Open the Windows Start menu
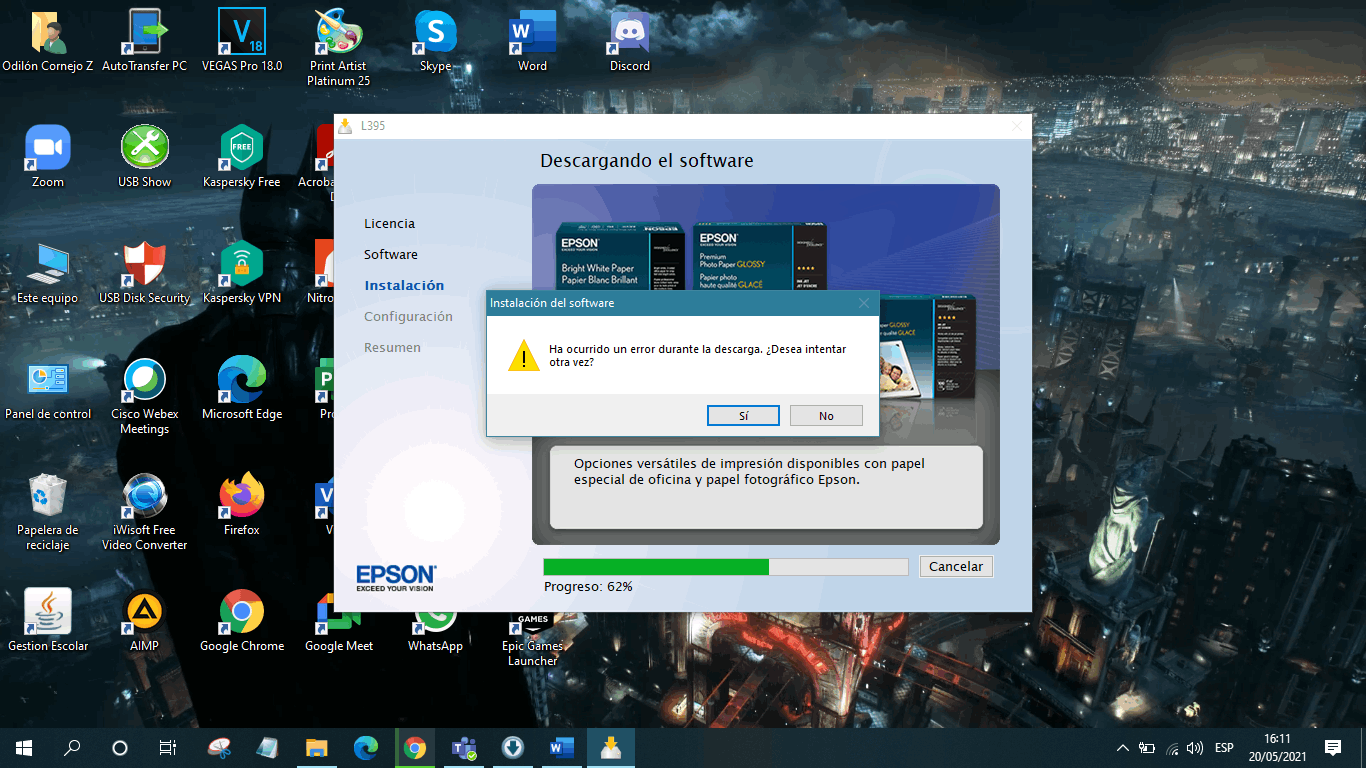The image size is (1366, 768). point(24,747)
